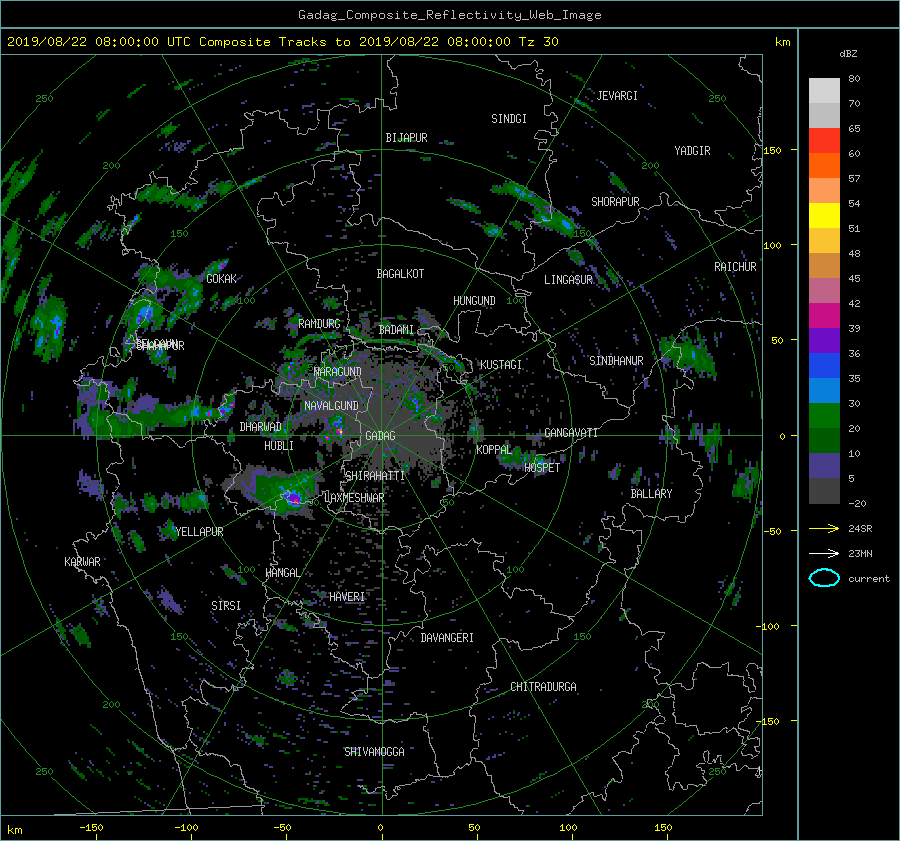
Task: Pick the bright green swatch between 30 and 20
Action: click(824, 416)
